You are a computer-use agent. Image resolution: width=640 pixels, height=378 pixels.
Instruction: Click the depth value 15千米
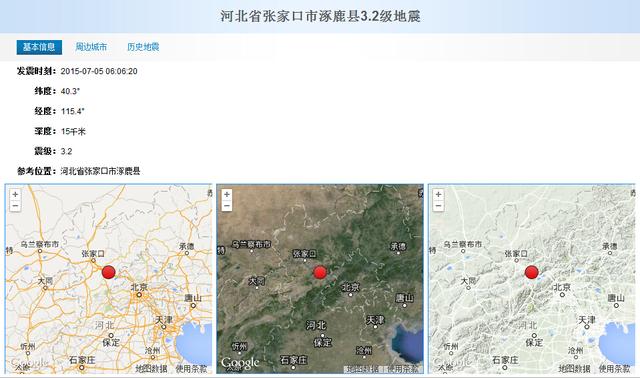pos(73,131)
